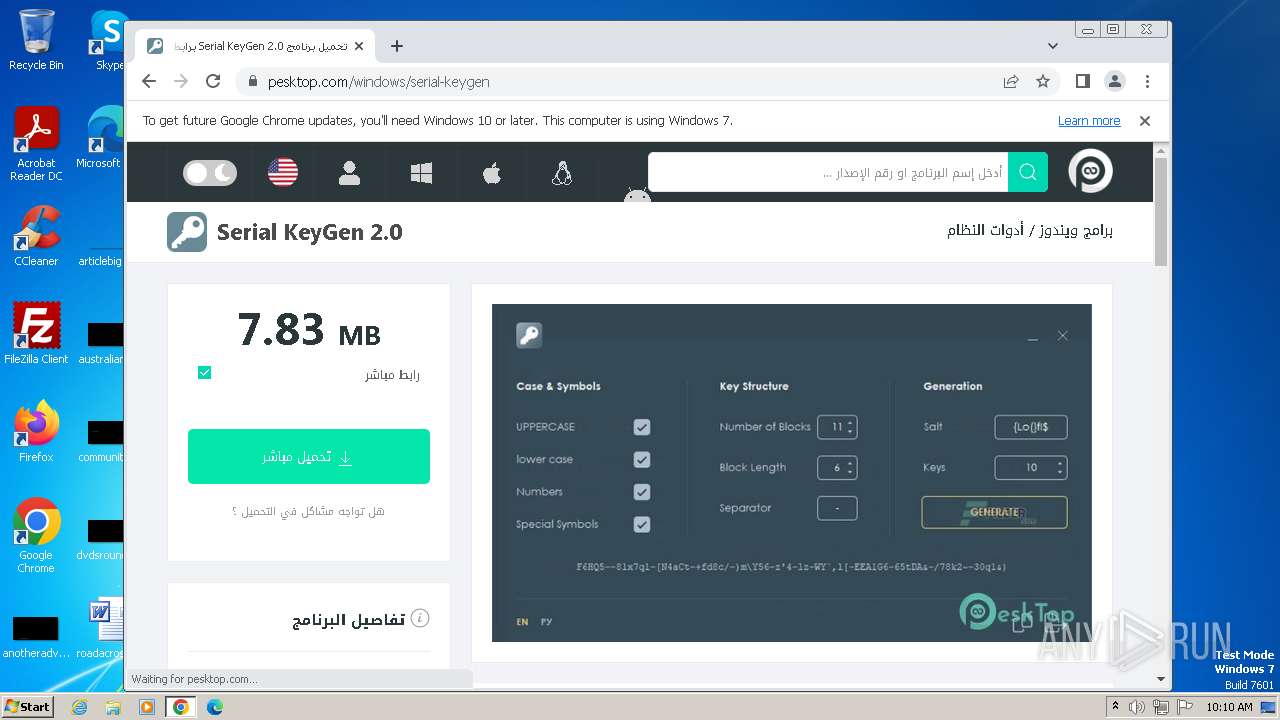
Task: Click the volume speaker tray icon
Action: click(1137, 707)
